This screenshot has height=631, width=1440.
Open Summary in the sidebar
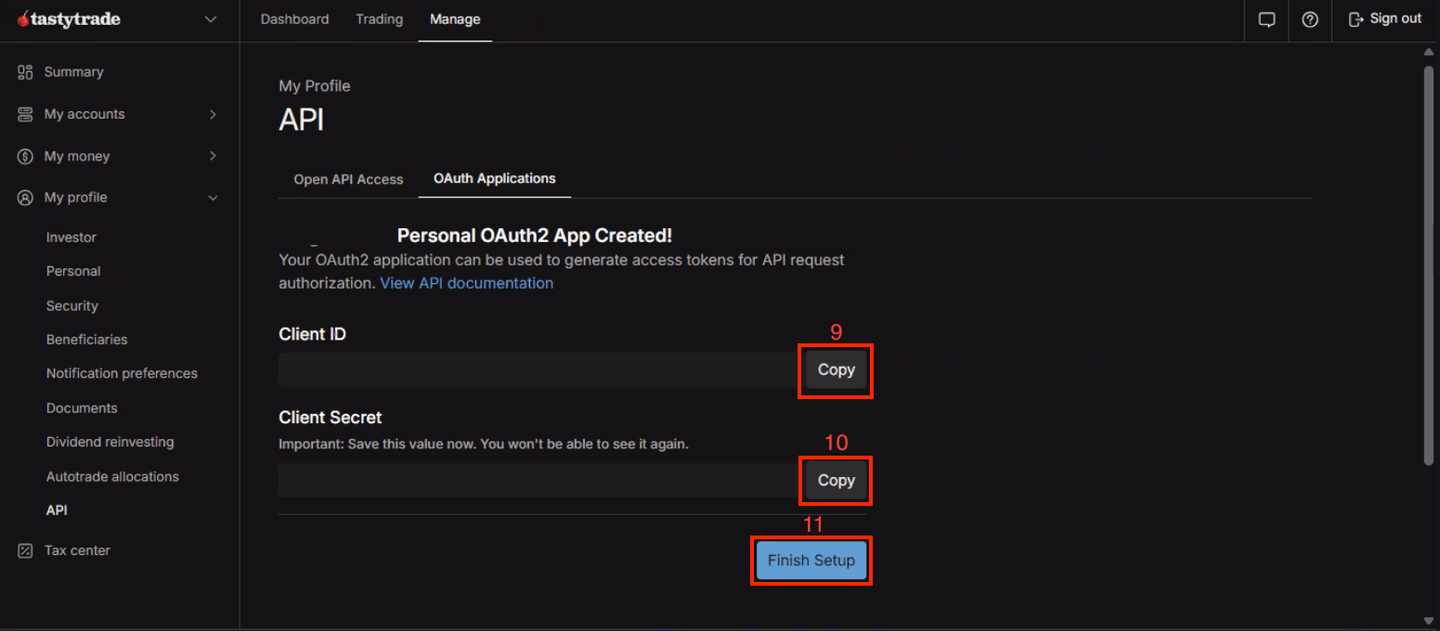[x=74, y=72]
